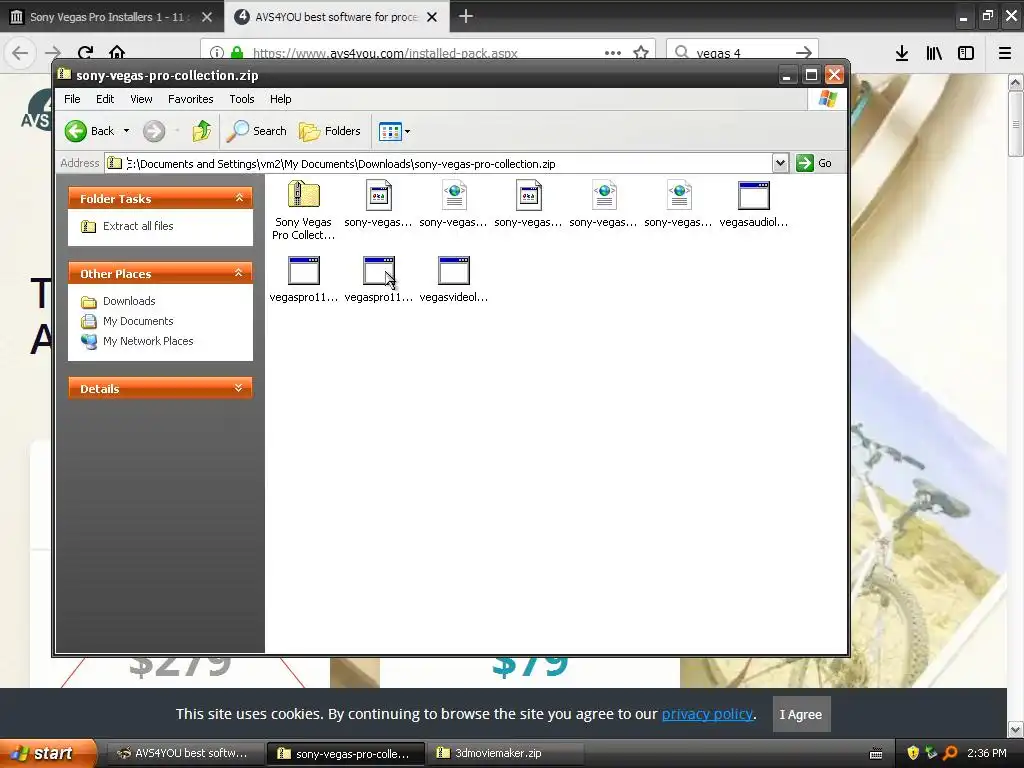Click the browser back arrow

(20, 52)
